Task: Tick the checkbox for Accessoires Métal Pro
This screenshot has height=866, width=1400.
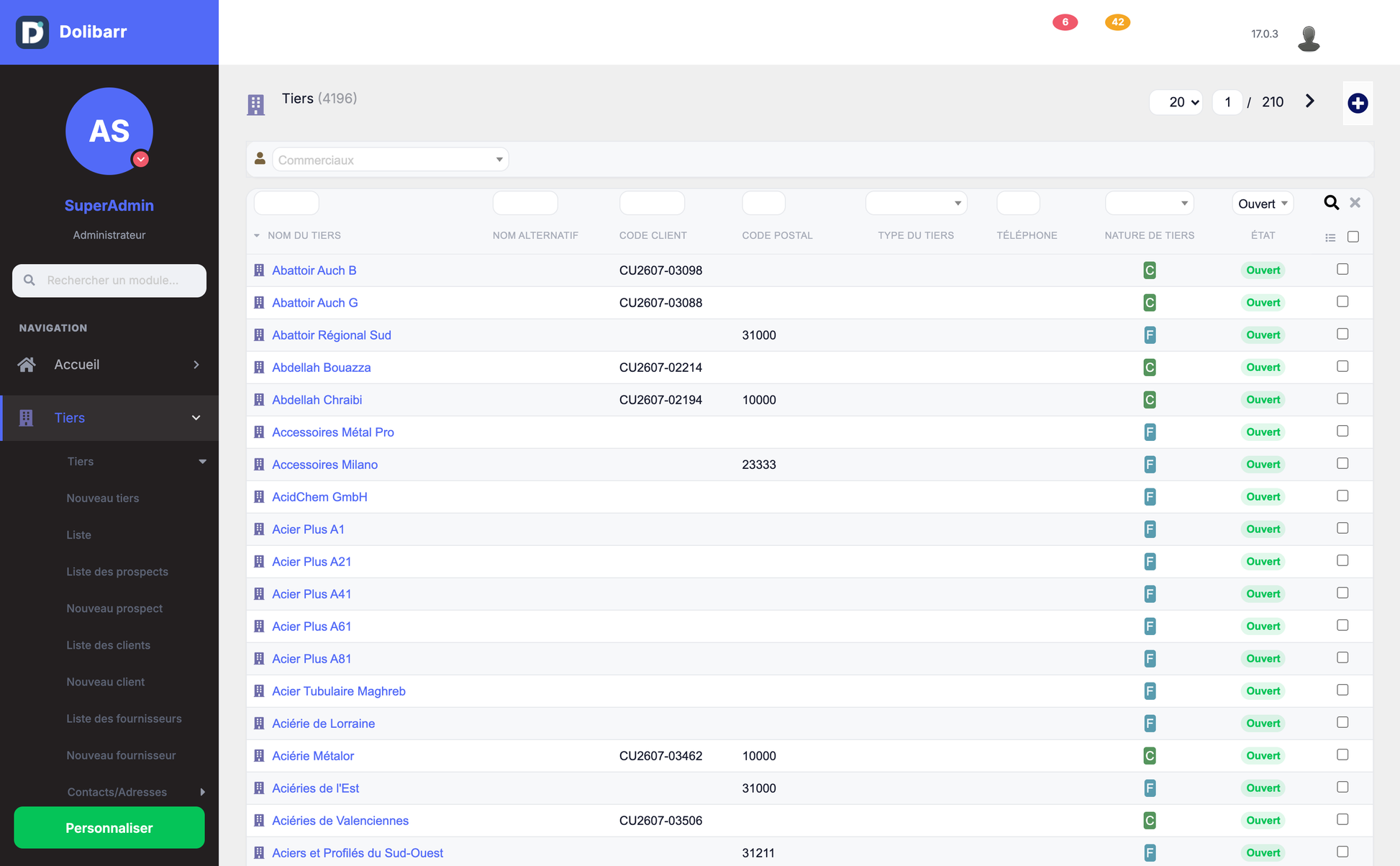Action: point(1342,431)
